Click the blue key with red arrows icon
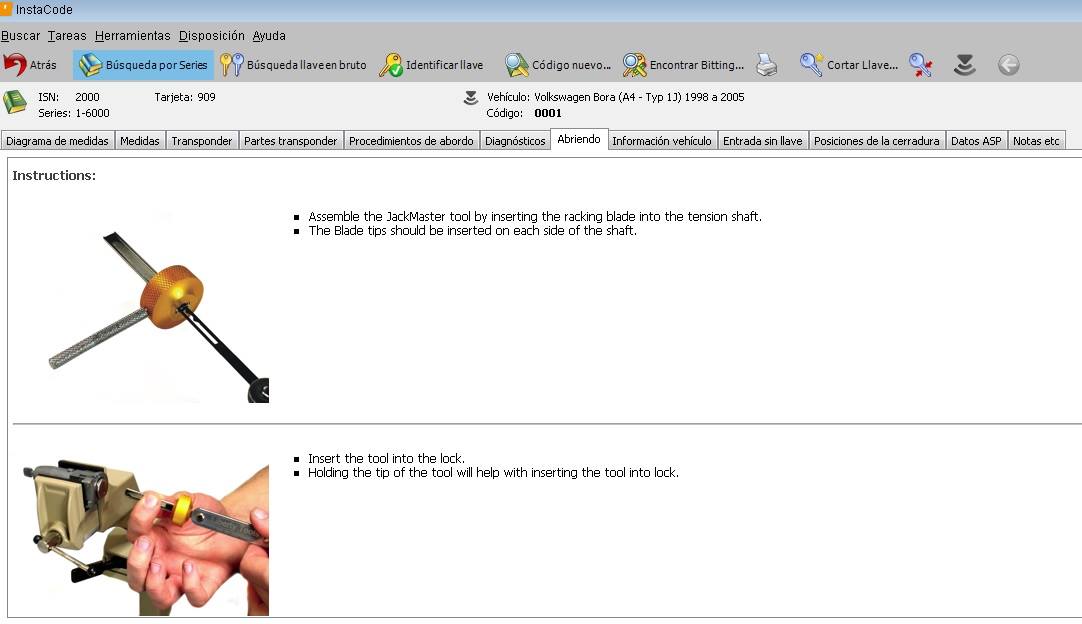The width and height of the screenshot is (1082, 624). coord(921,65)
